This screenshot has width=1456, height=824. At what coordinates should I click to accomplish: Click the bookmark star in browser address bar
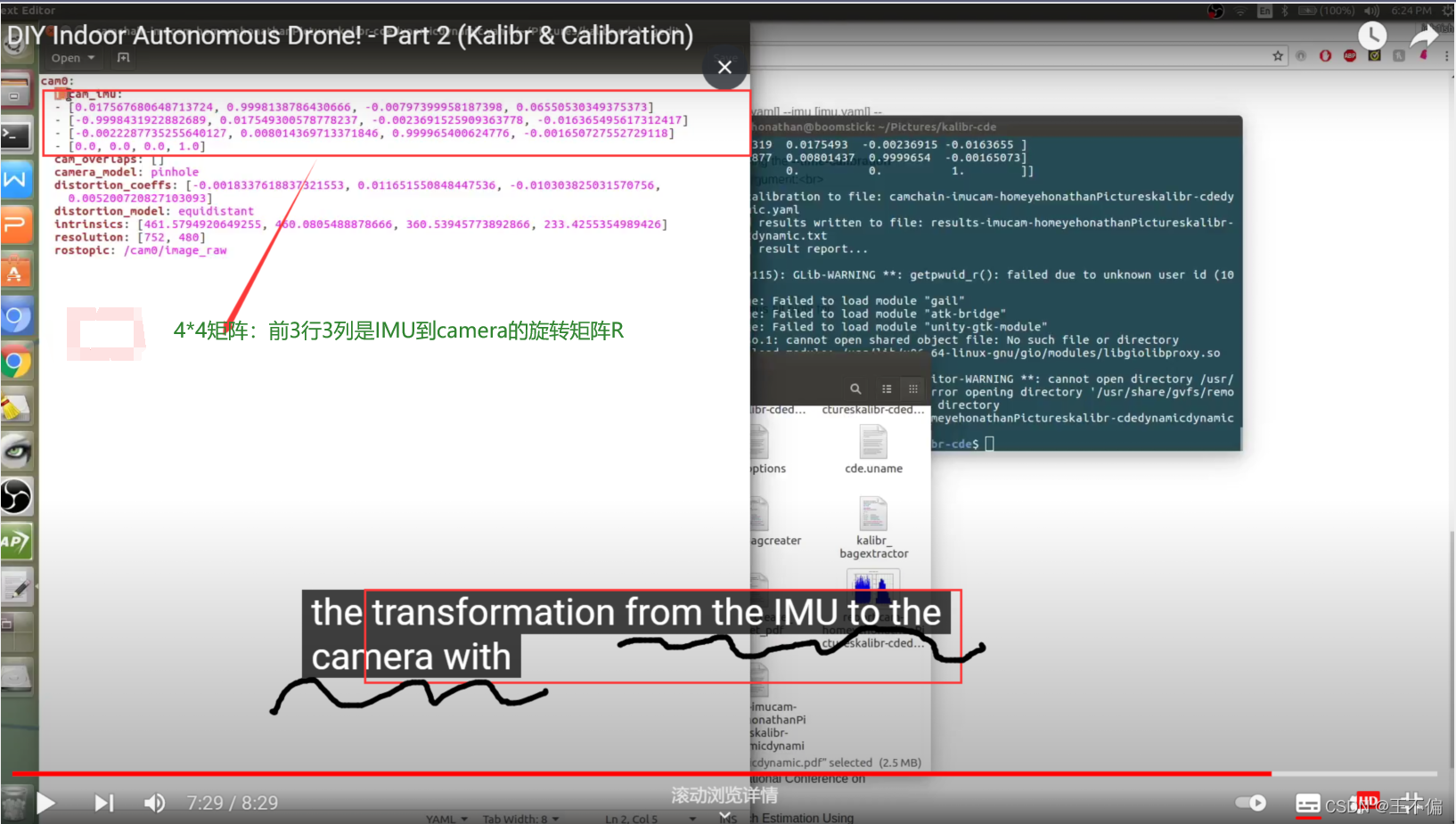pos(1278,56)
